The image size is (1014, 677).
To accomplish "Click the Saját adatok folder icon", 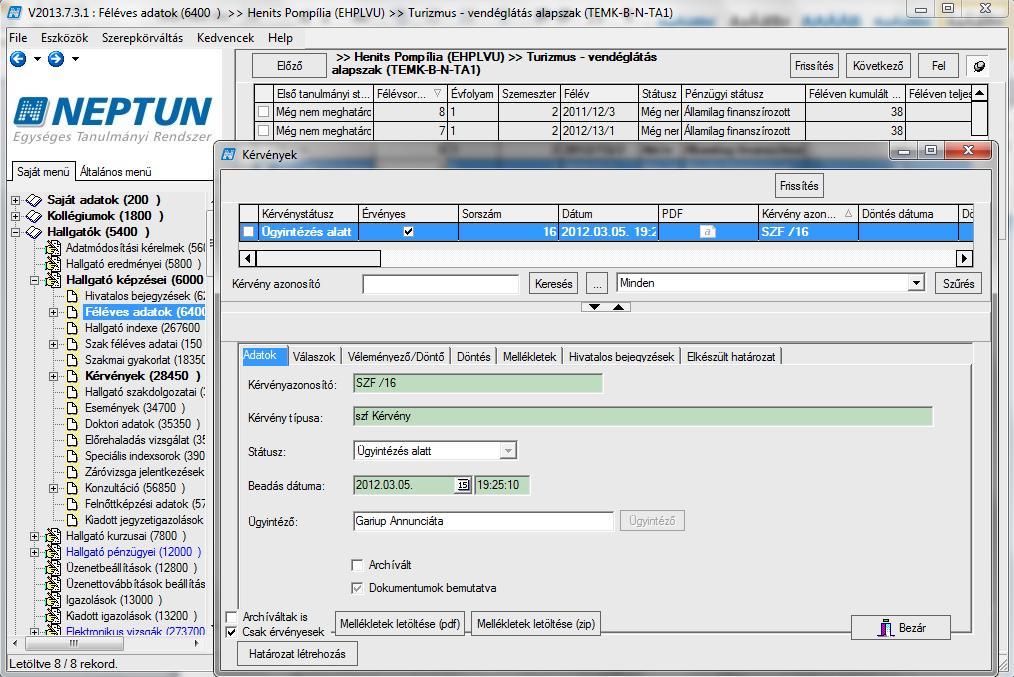I will tap(34, 200).
